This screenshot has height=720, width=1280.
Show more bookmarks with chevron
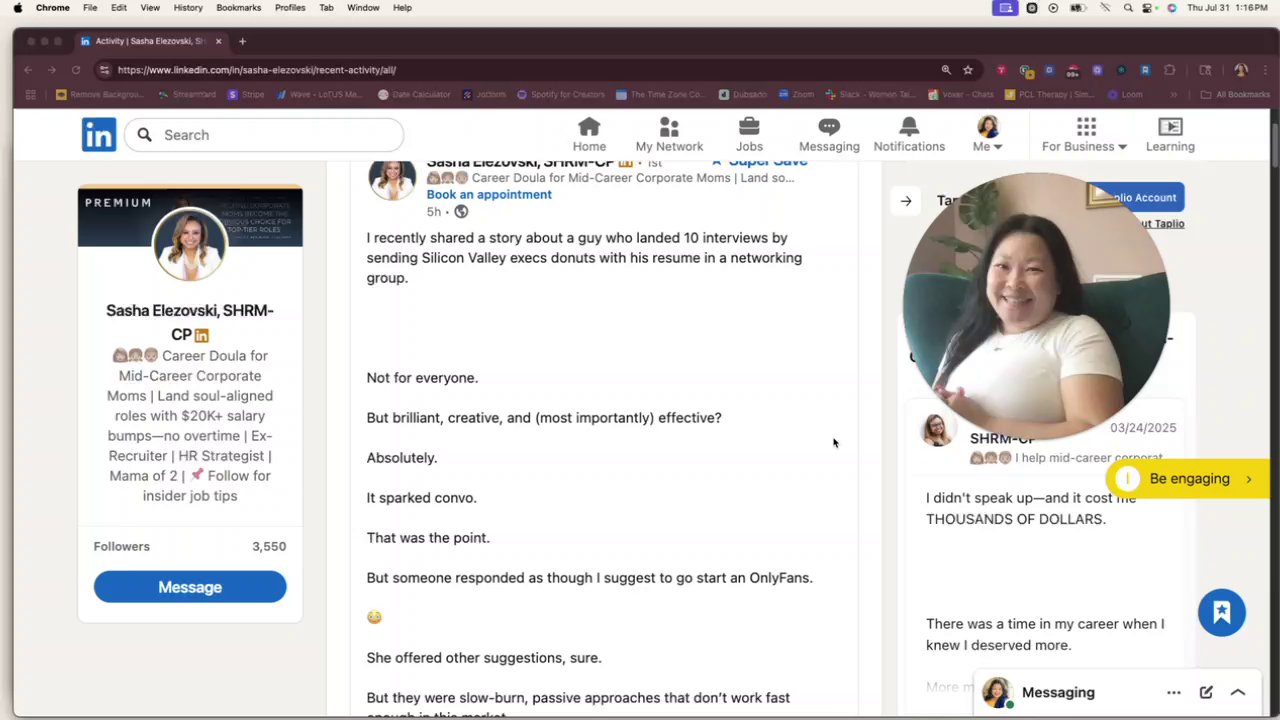click(x=1174, y=95)
